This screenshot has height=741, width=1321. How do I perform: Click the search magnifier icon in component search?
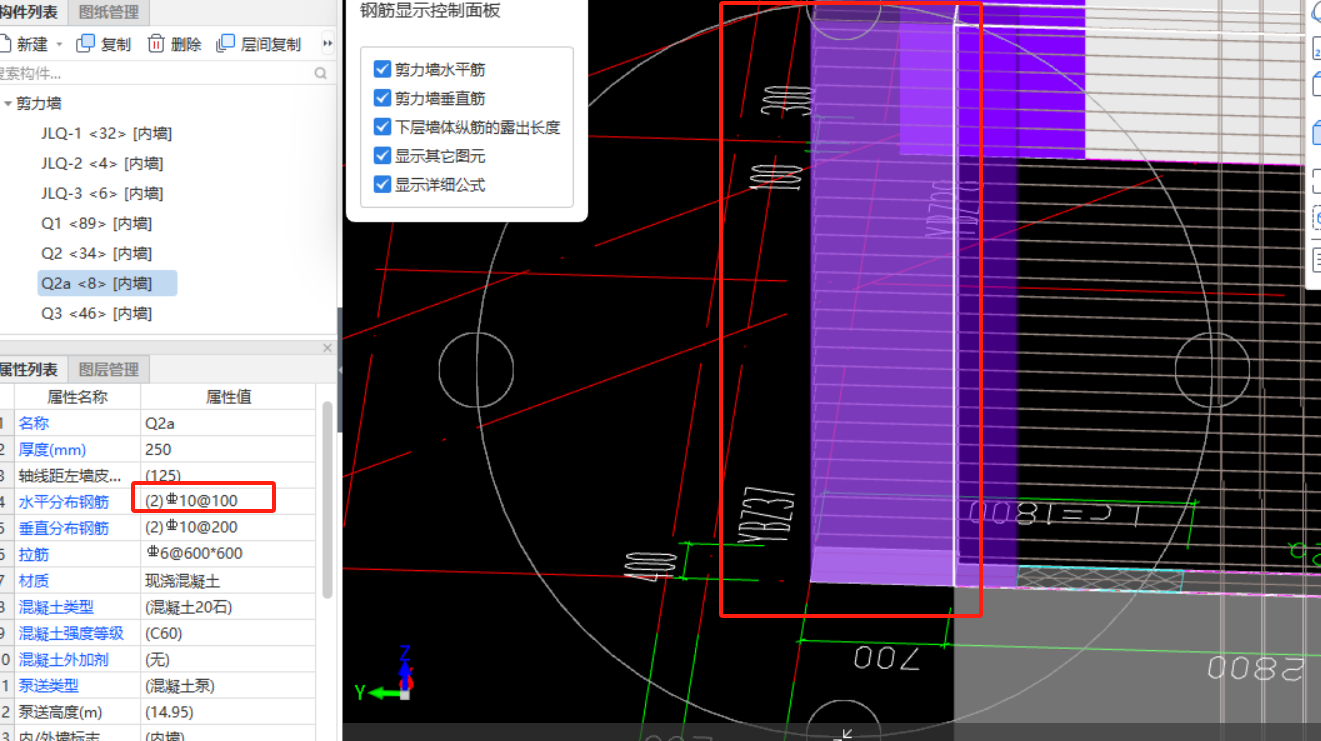[320, 73]
